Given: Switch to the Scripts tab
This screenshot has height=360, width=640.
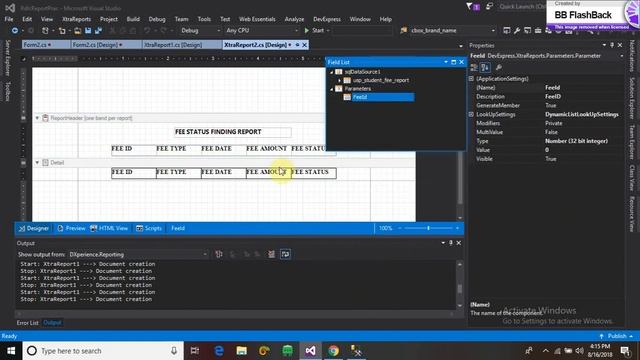Looking at the screenshot, I should [149, 228].
